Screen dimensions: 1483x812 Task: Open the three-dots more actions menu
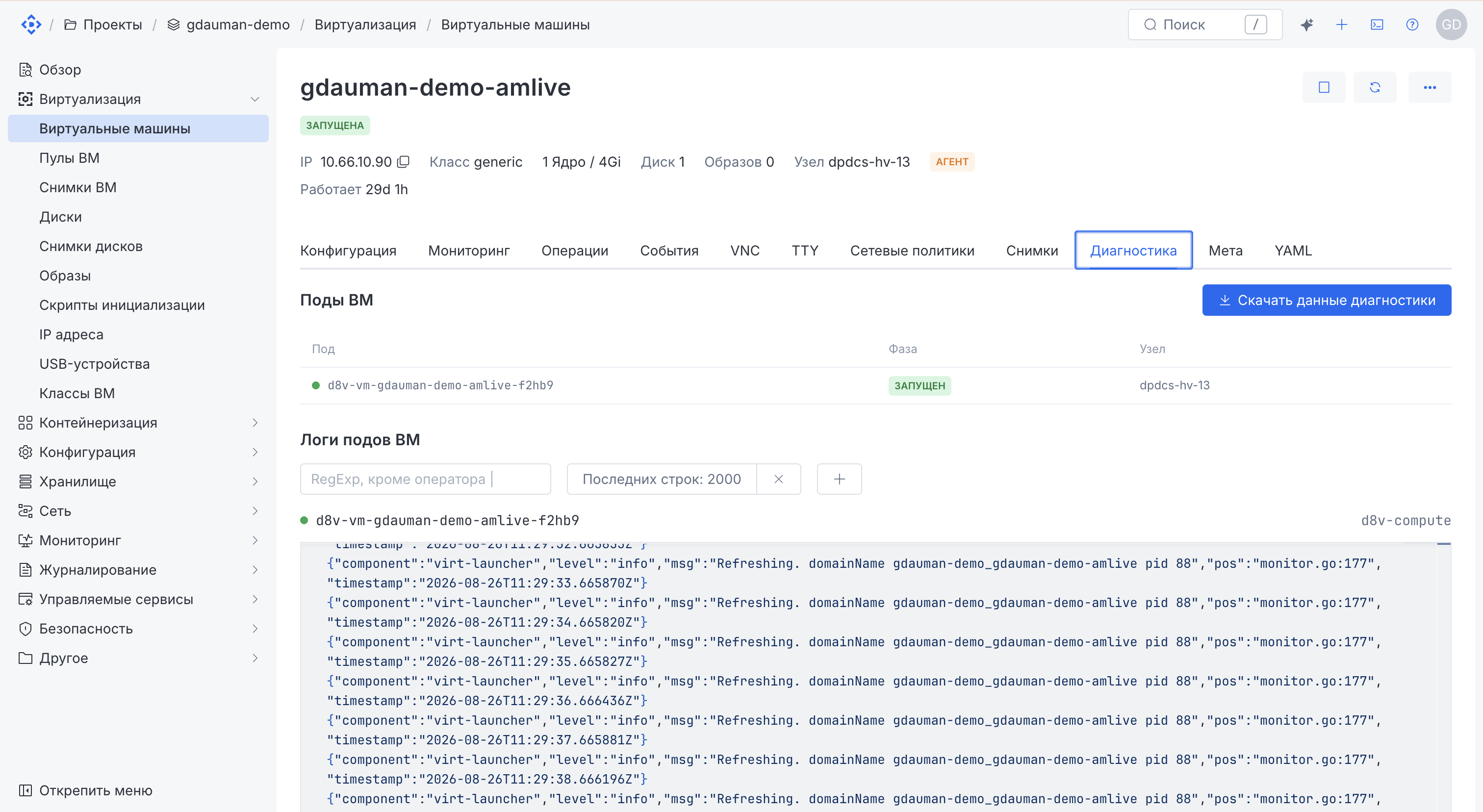[1430, 87]
